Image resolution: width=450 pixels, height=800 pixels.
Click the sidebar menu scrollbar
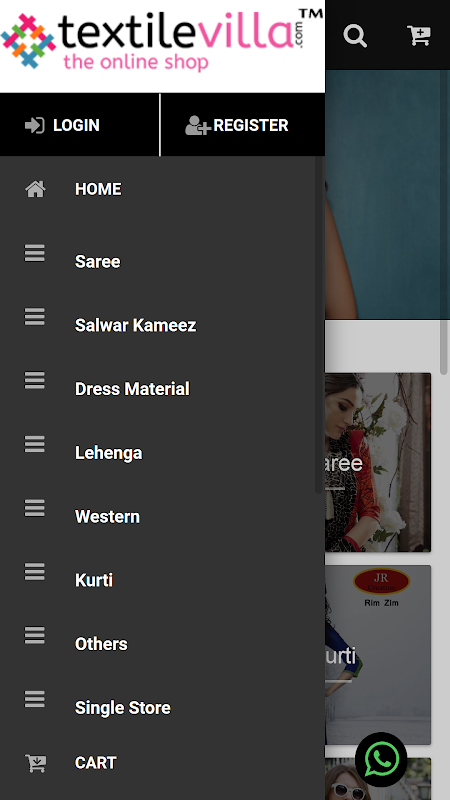(319, 325)
